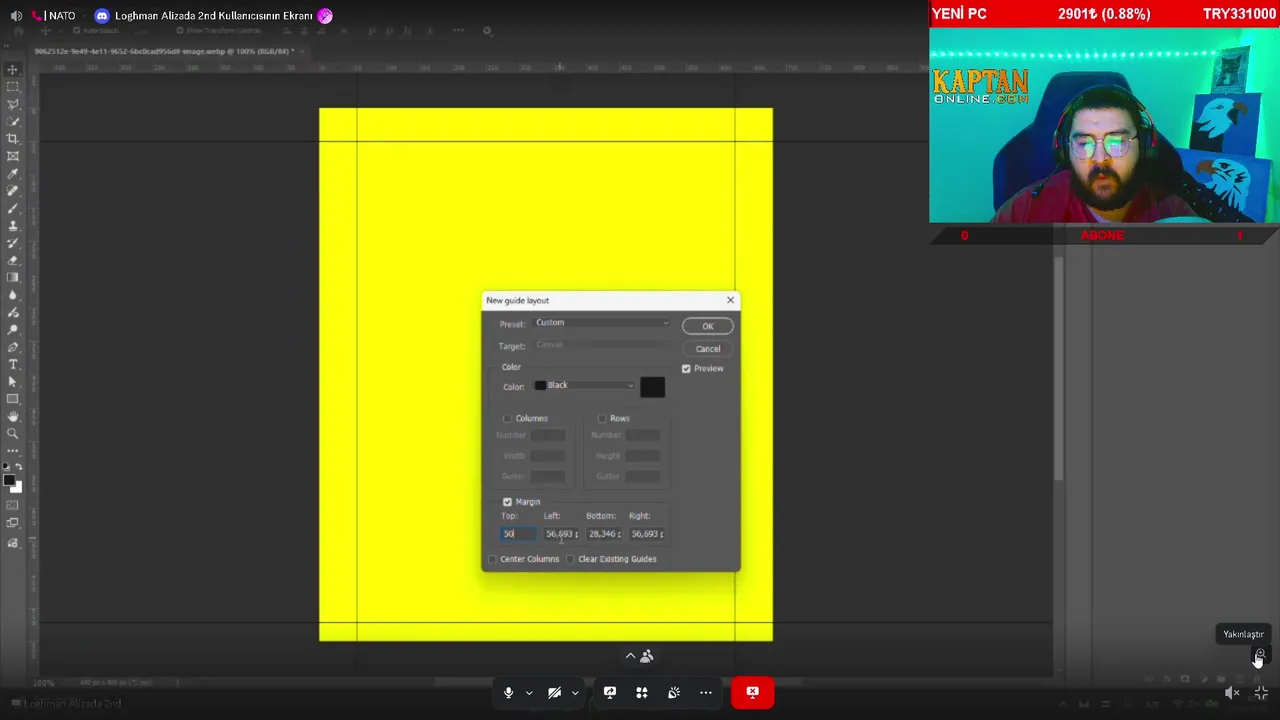Screen dimensions: 1280x720
Task: Open the Edit Toolbar three-dots menu
Action: [13, 451]
